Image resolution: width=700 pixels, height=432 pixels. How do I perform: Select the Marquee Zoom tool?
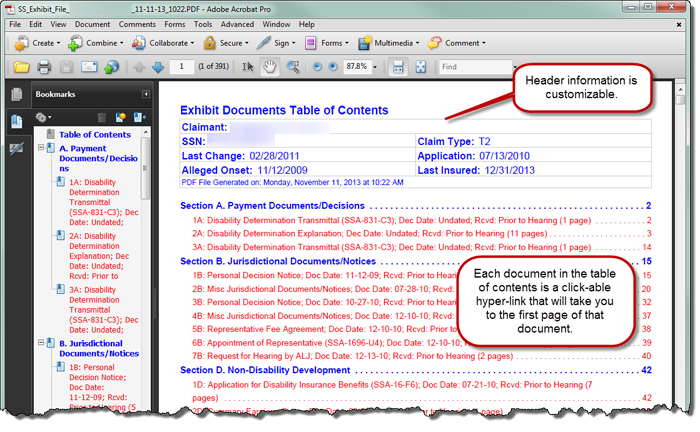293,67
